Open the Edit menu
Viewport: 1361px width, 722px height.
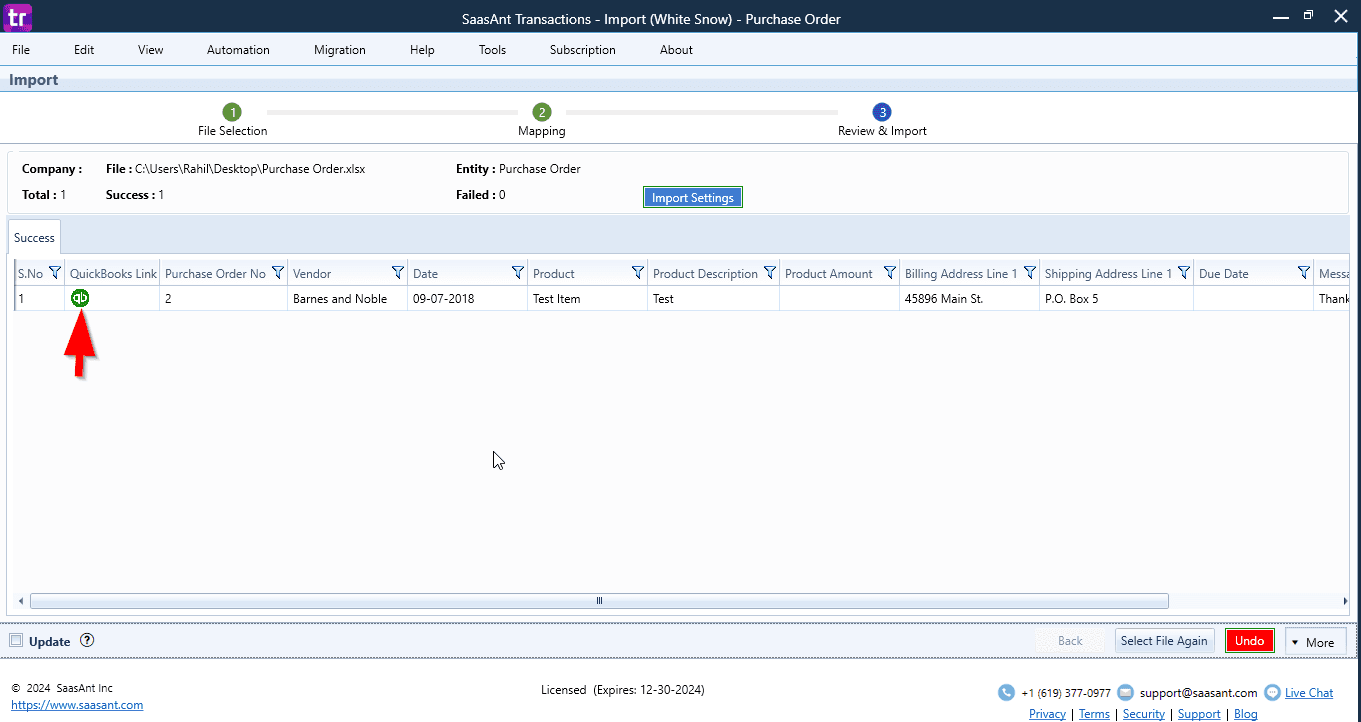pyautogui.click(x=84, y=50)
